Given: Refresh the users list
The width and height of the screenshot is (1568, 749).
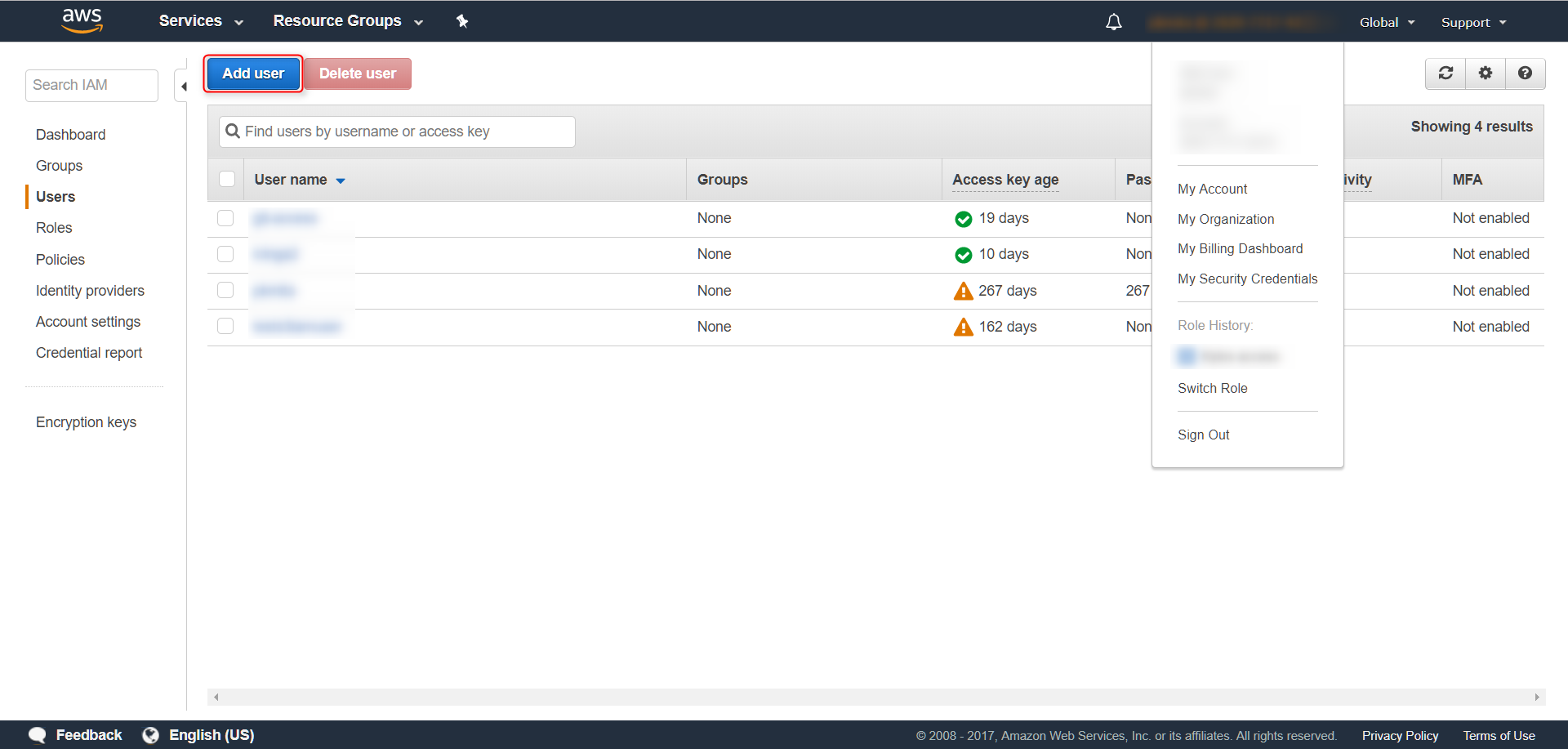Looking at the screenshot, I should click(1445, 74).
